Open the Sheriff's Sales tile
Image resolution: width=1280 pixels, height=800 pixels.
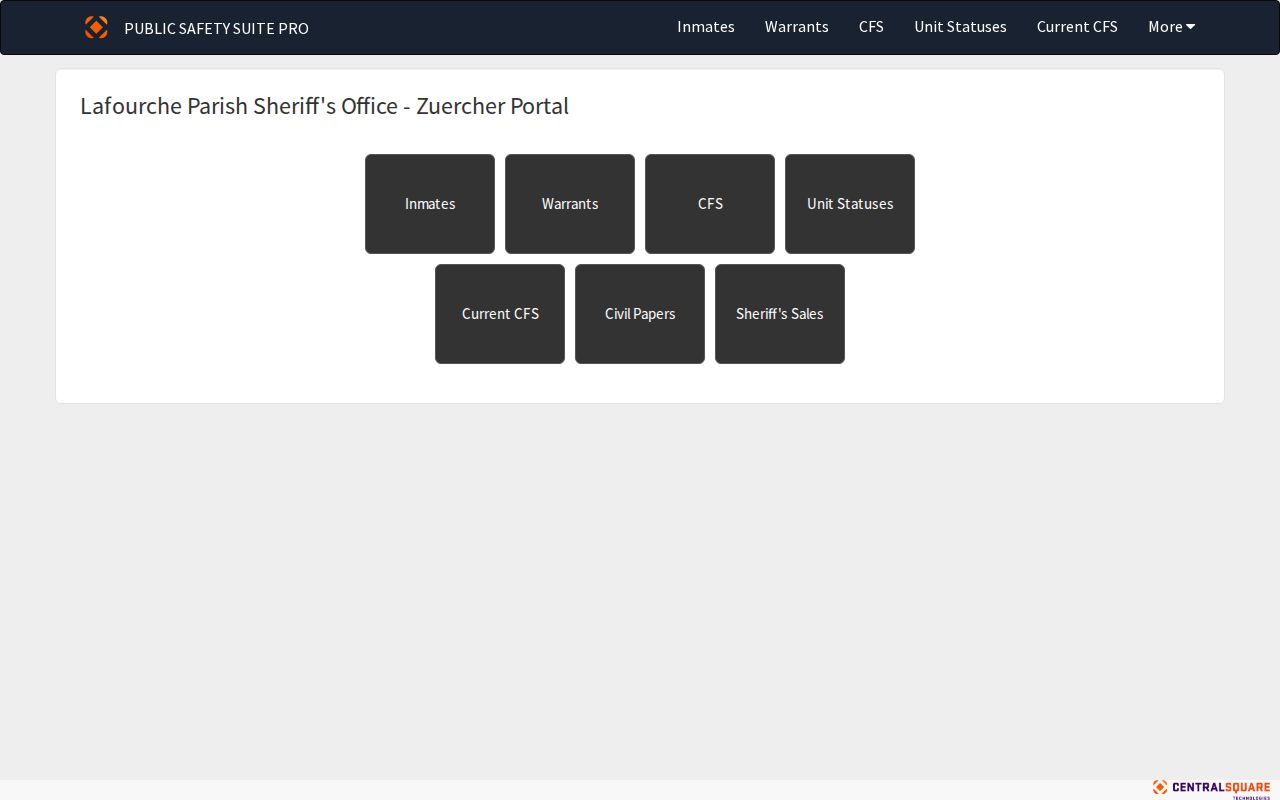780,314
